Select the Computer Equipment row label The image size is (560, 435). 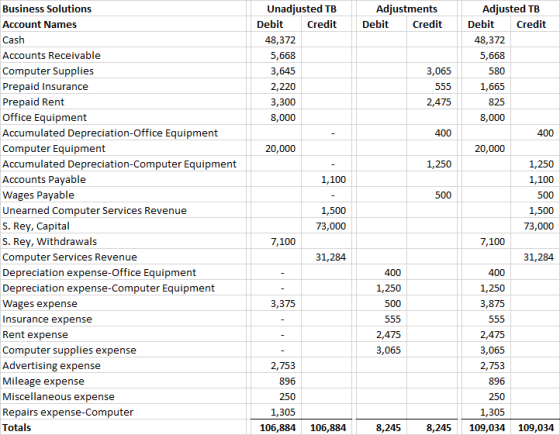[x=54, y=149]
